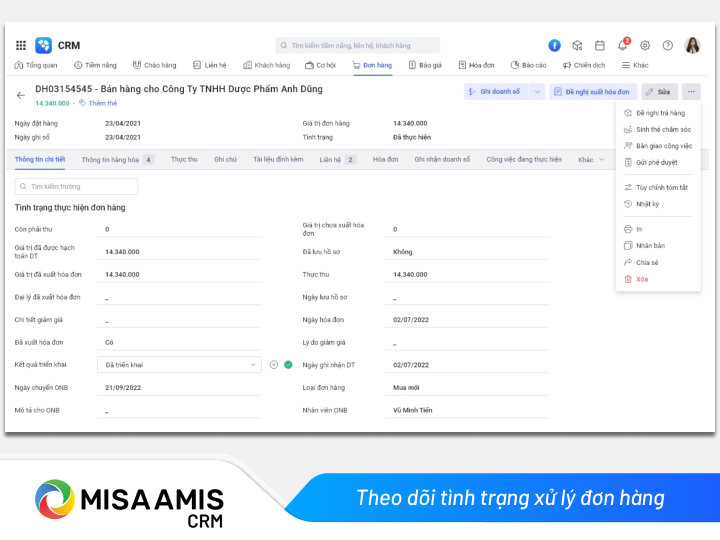Switch to Hóa đơn detail tab

point(385,159)
